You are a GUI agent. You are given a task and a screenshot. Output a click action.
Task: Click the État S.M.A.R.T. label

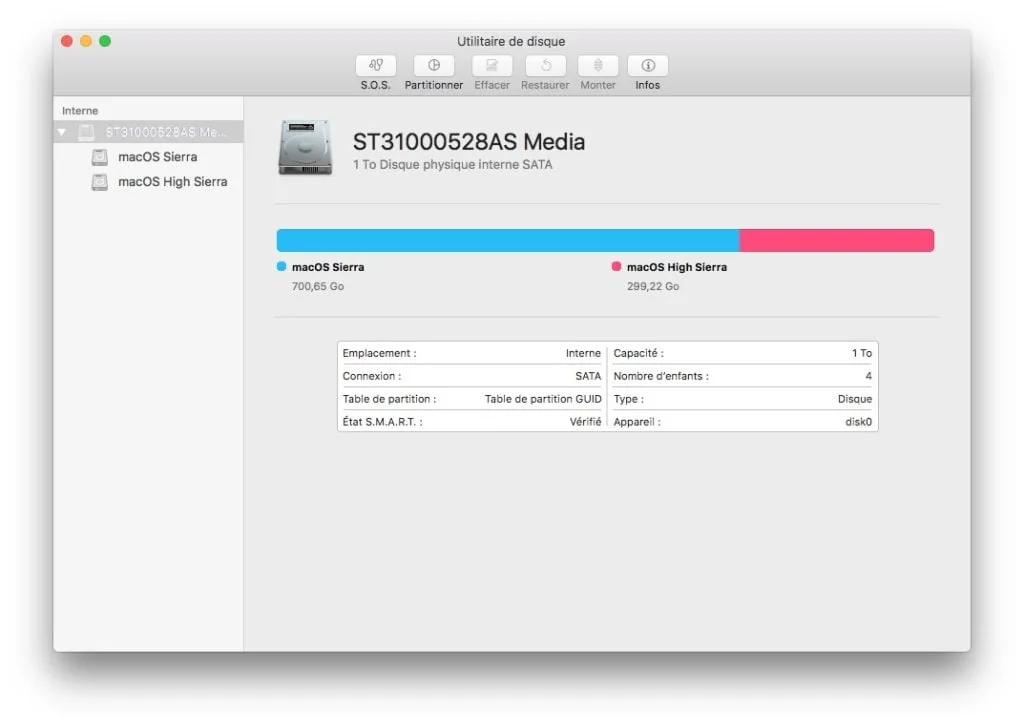[x=383, y=422]
